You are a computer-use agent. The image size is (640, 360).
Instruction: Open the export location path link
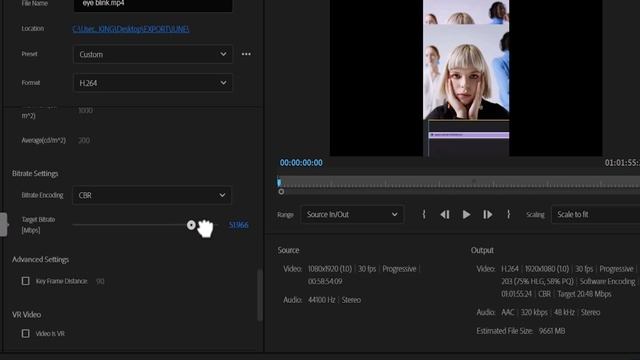pyautogui.click(x=131, y=29)
